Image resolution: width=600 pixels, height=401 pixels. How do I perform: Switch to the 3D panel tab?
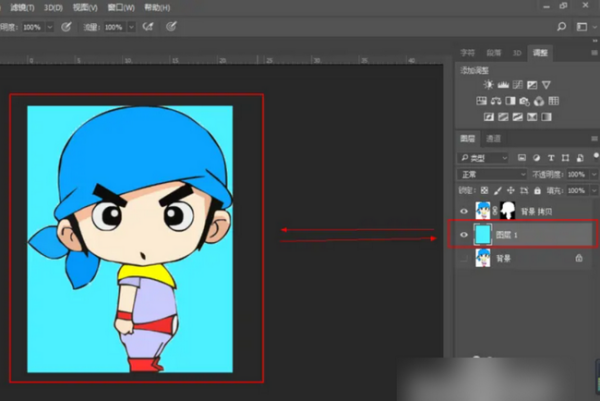517,53
